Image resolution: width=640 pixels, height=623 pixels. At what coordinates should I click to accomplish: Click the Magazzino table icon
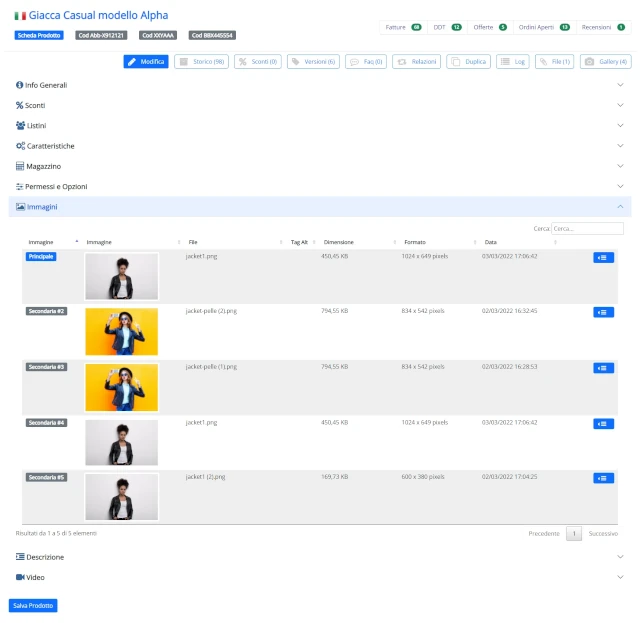[20, 166]
